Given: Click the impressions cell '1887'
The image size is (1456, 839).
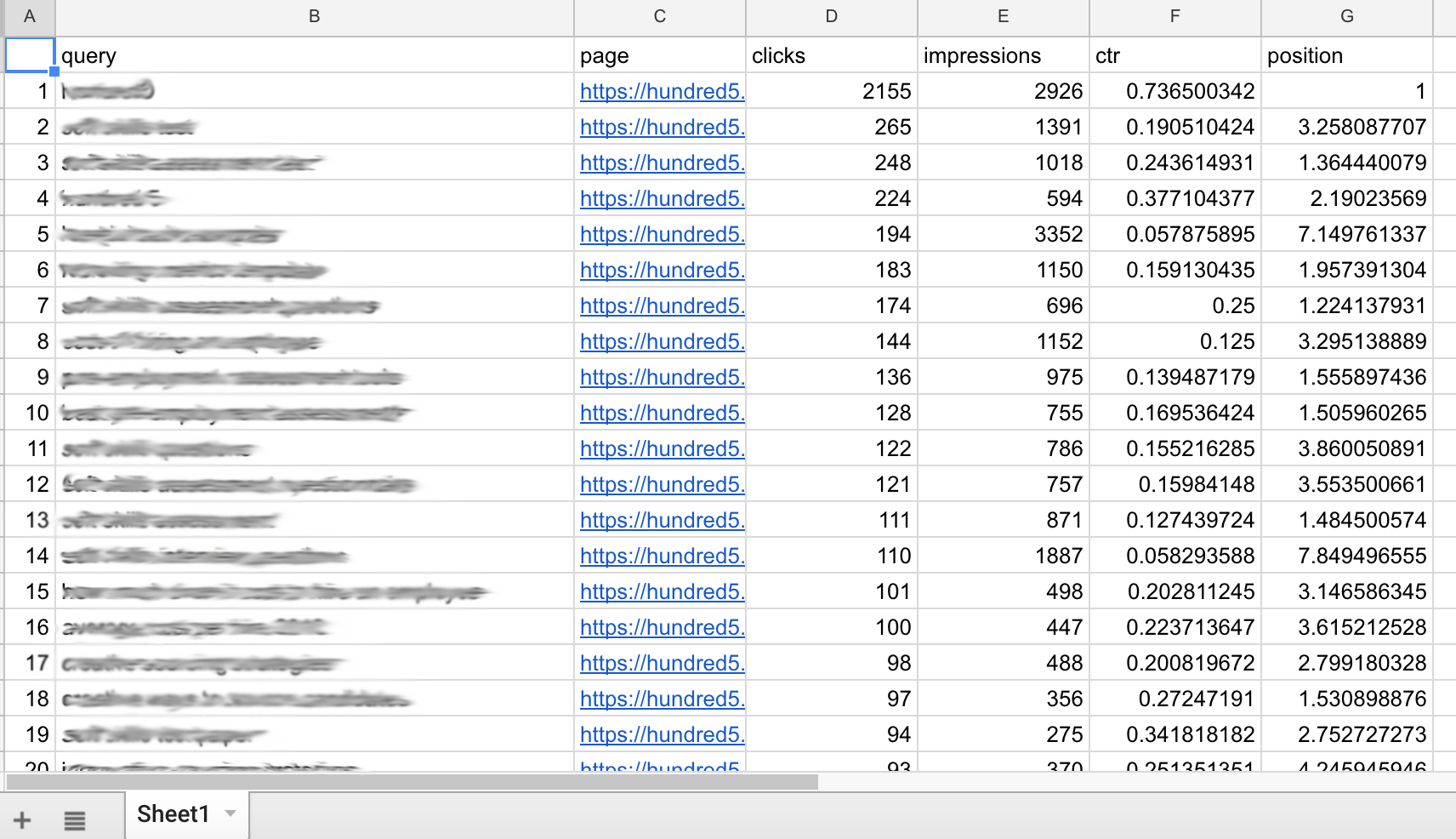Looking at the screenshot, I should pyautogui.click(x=1004, y=556).
